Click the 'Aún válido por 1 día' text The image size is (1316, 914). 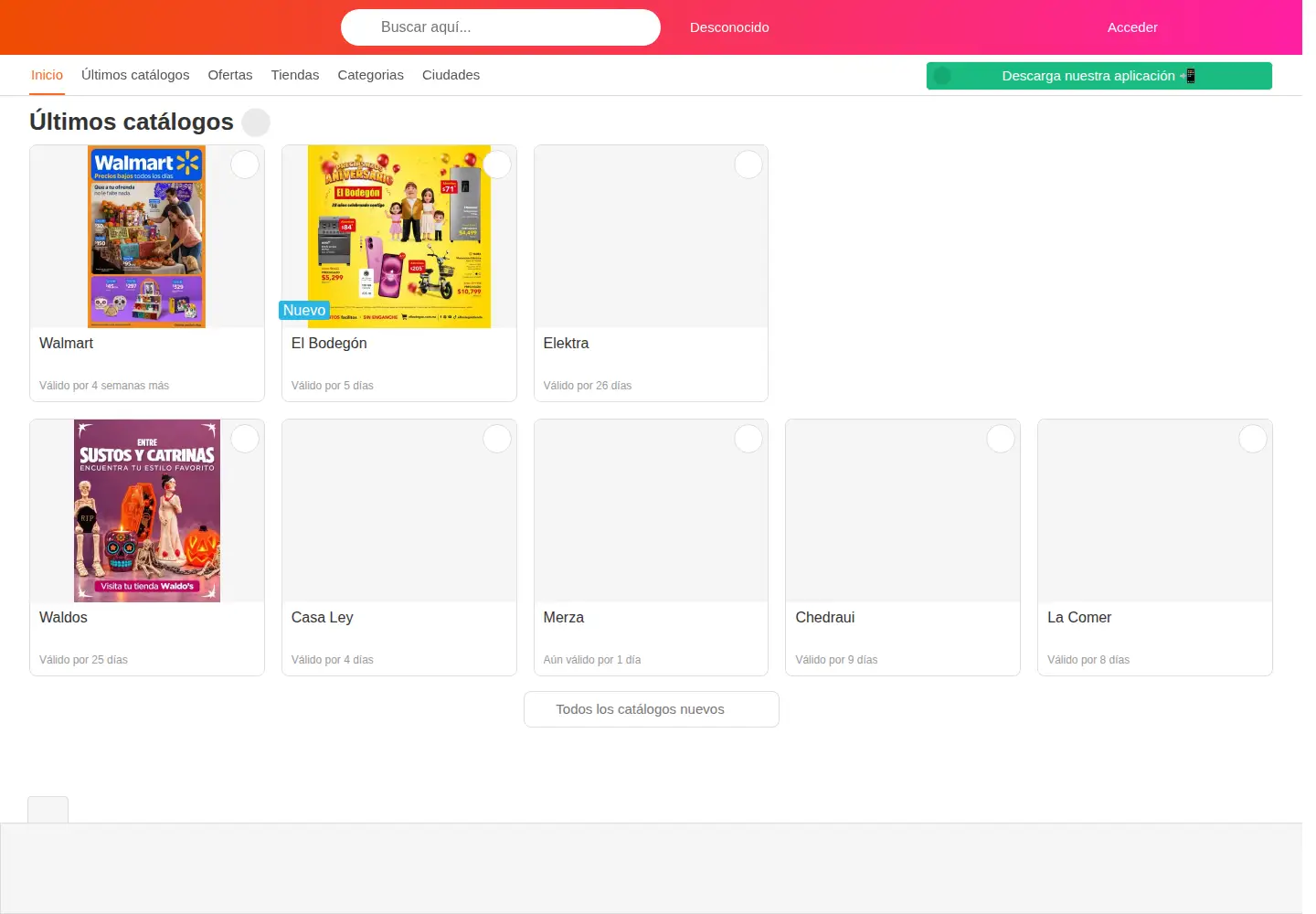click(592, 660)
